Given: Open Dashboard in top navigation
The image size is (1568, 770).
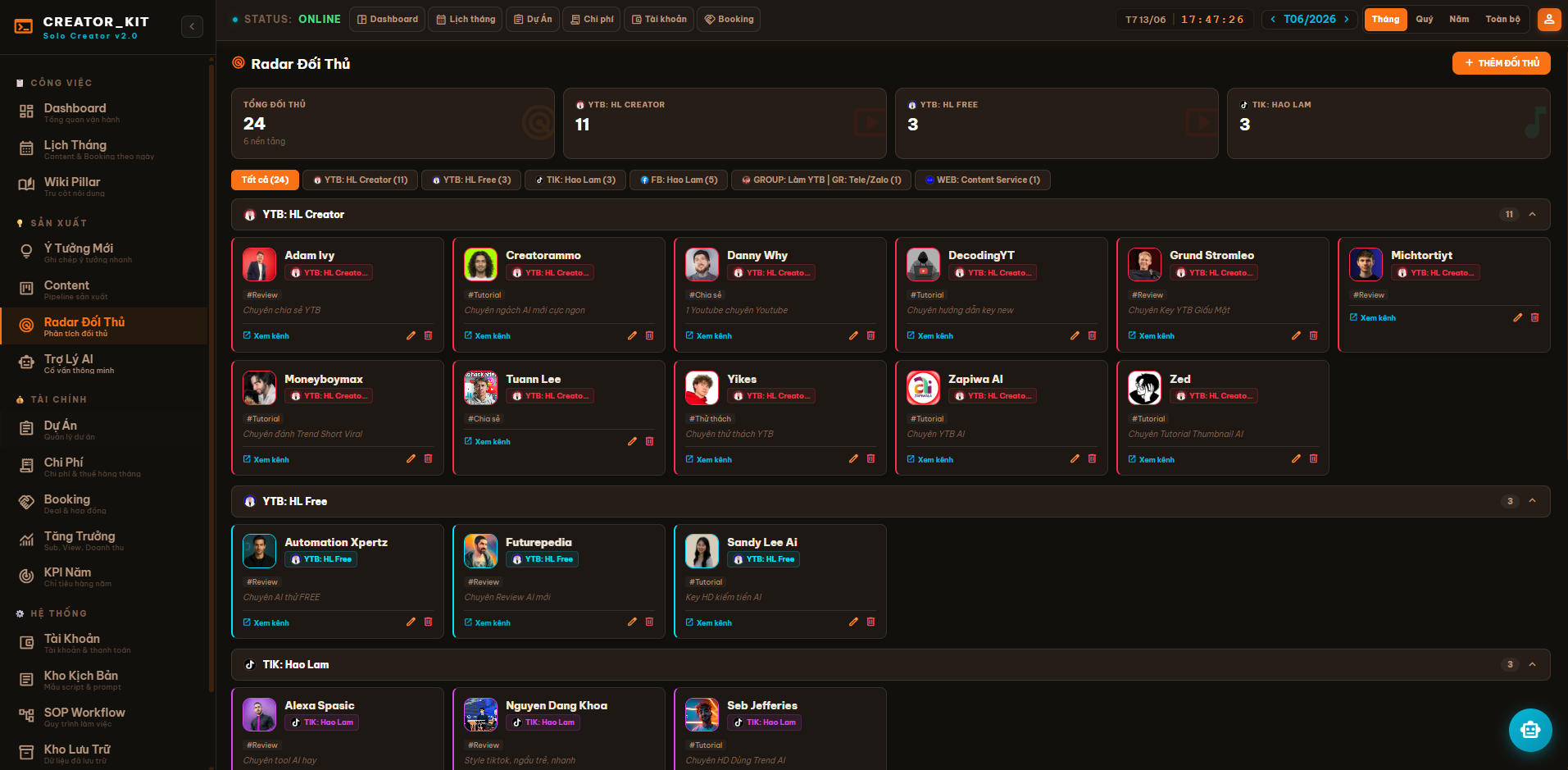Looking at the screenshot, I should tap(387, 19).
